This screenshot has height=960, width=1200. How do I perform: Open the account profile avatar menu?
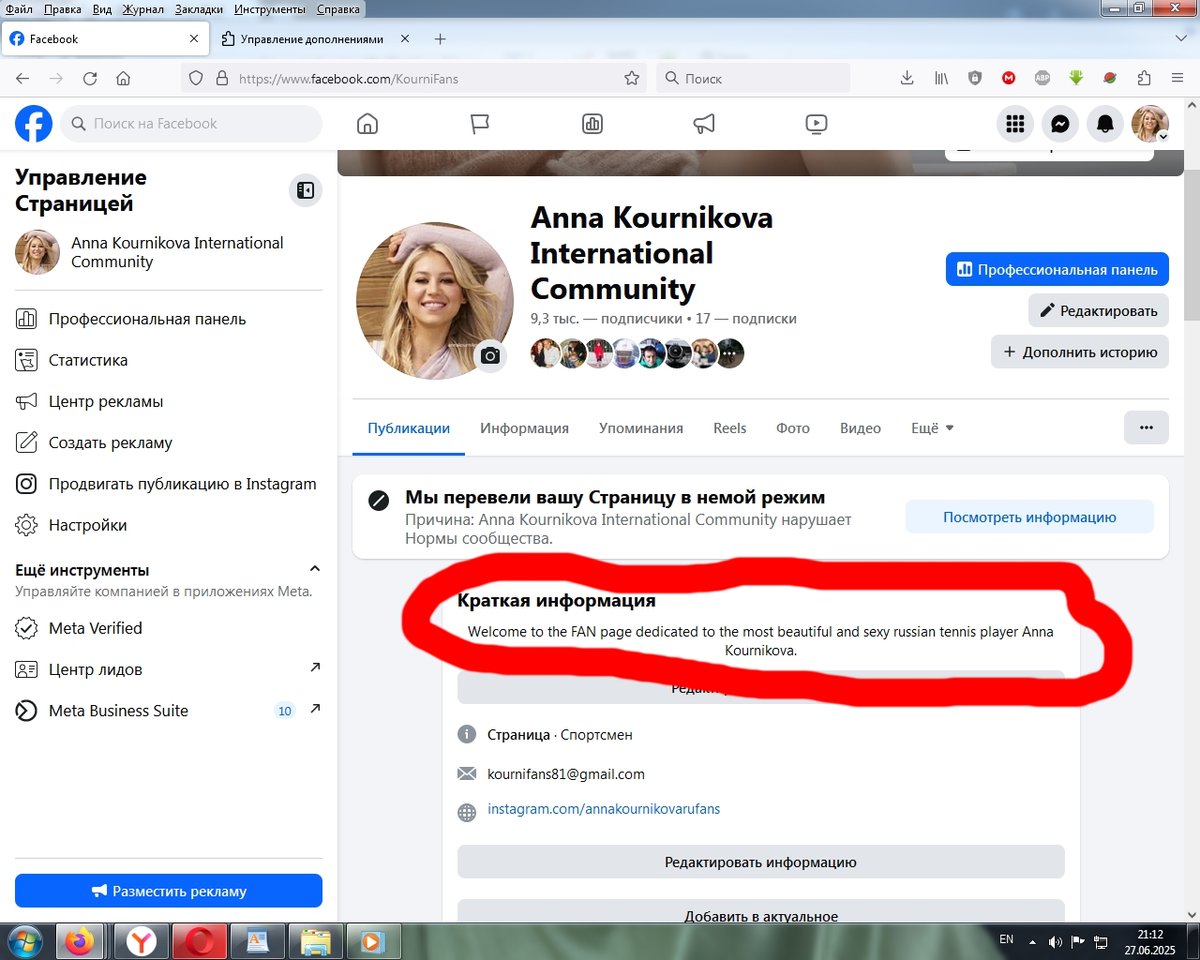click(x=1150, y=124)
